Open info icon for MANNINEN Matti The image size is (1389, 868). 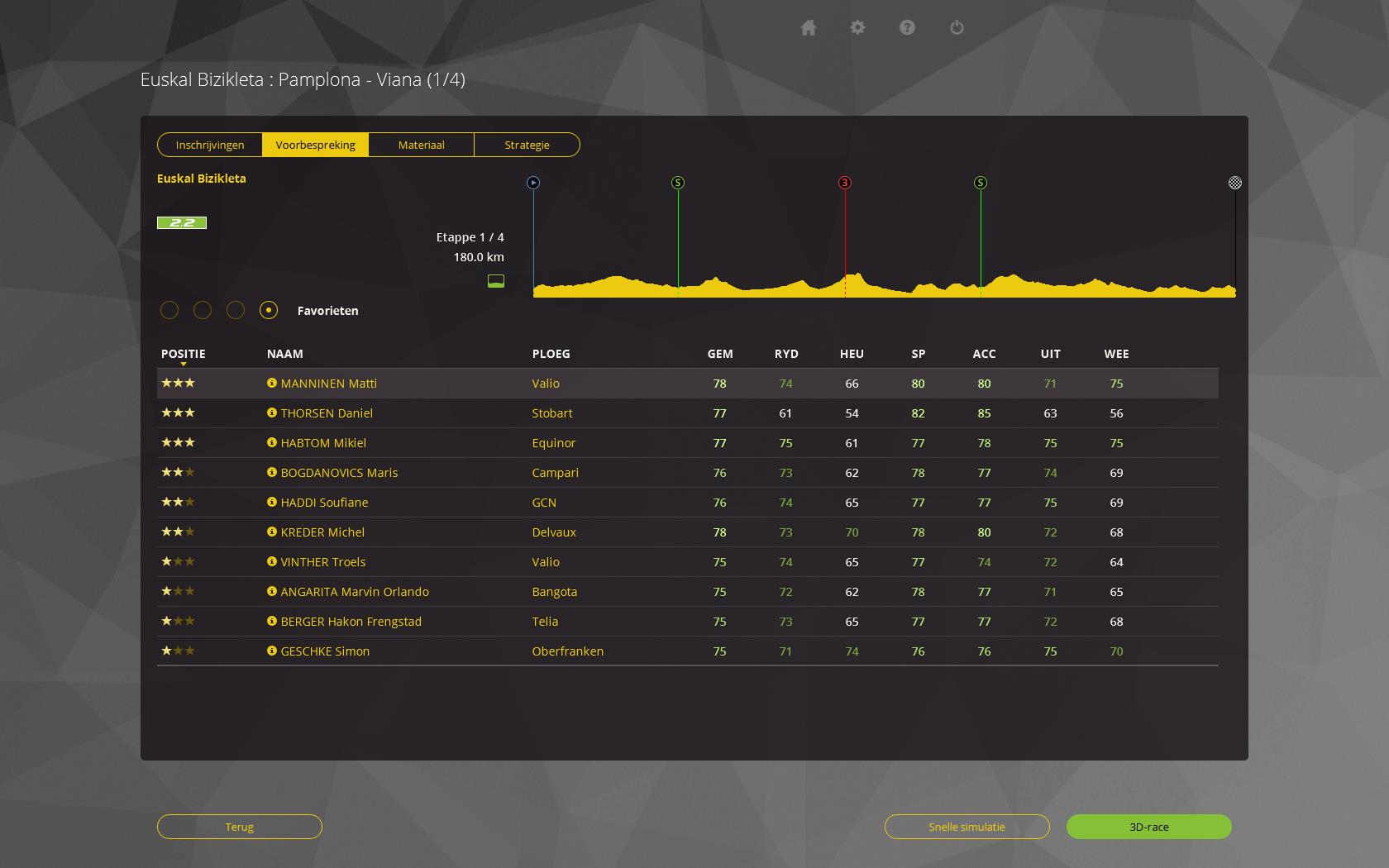[x=271, y=383]
